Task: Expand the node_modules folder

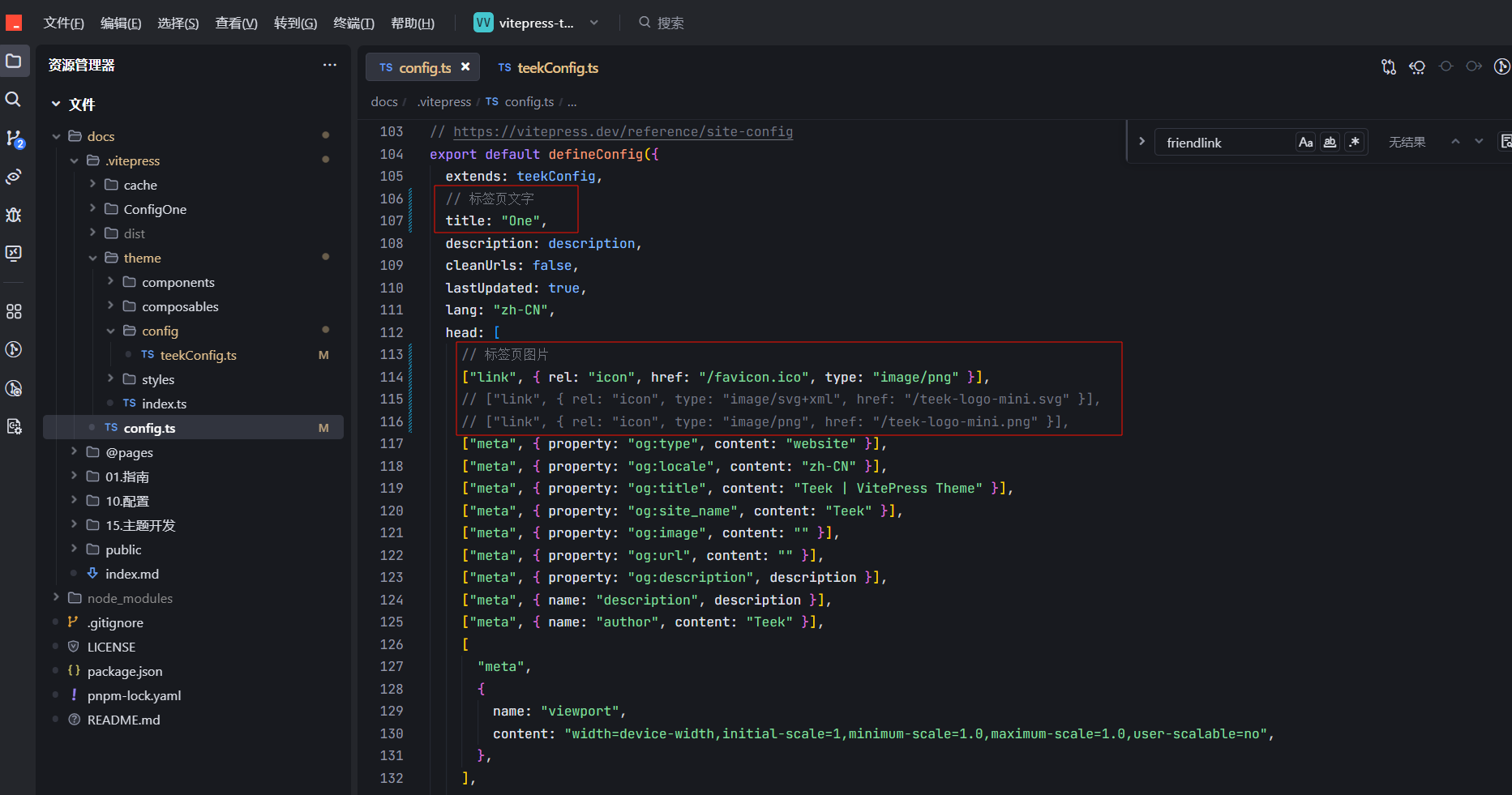Action: tap(56, 598)
